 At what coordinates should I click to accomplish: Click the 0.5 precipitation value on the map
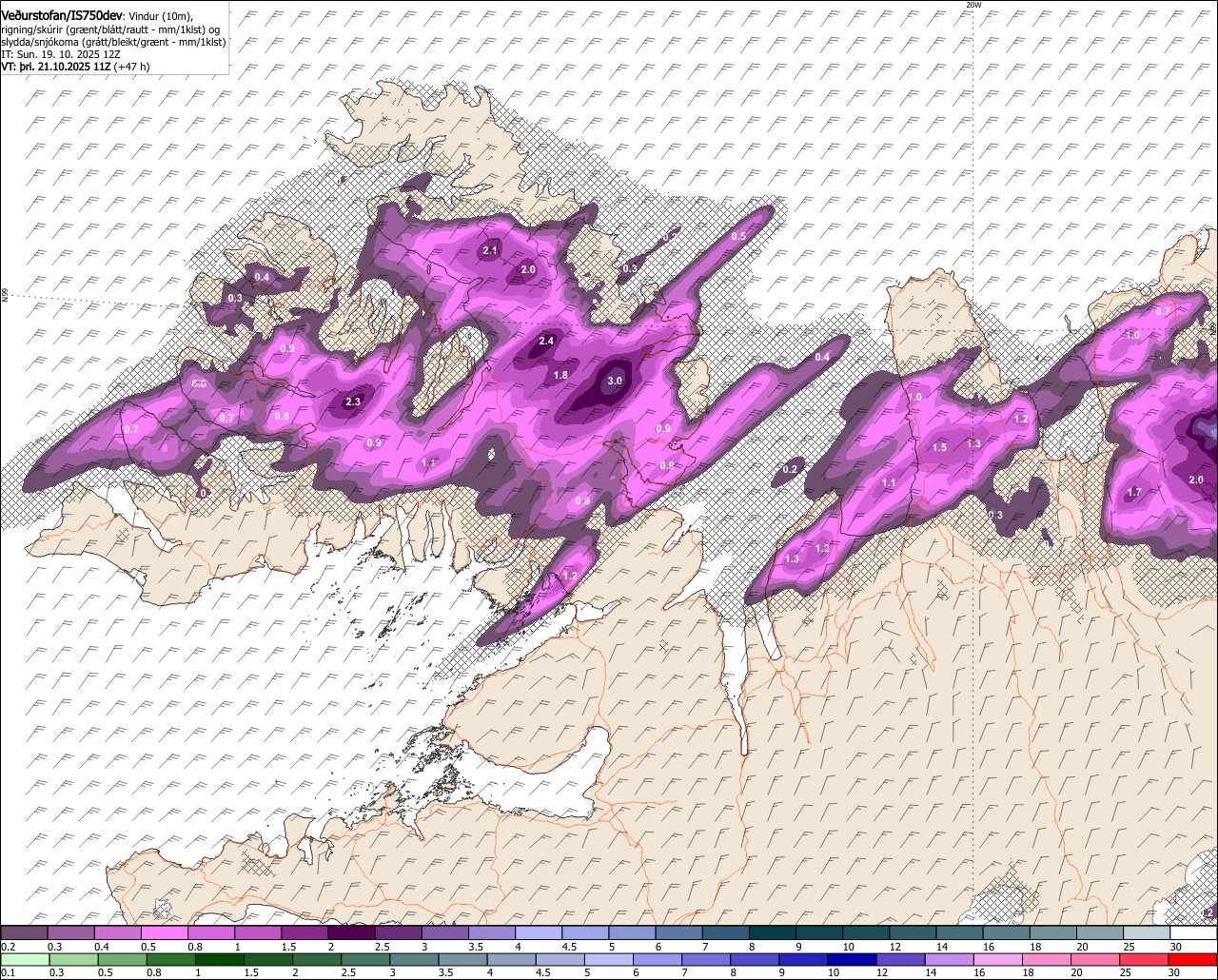point(738,235)
